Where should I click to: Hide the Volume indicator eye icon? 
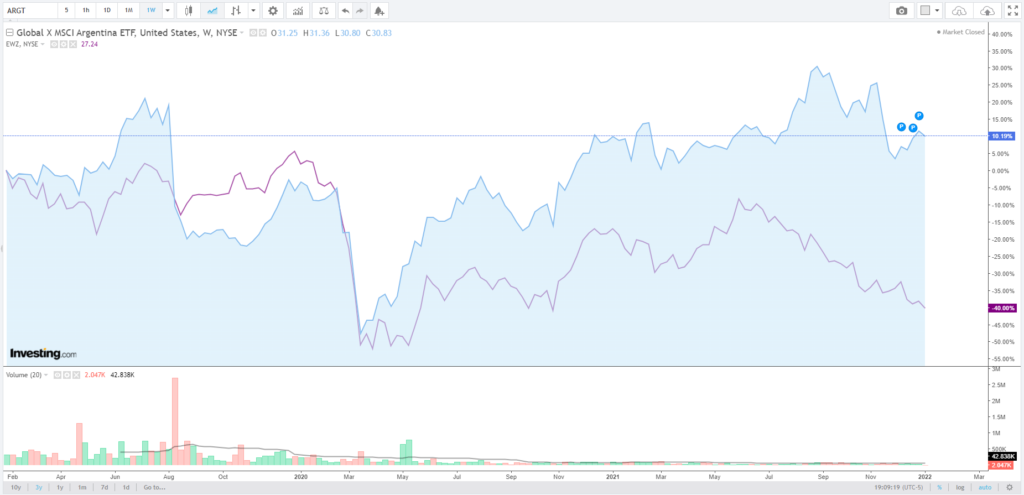point(57,375)
